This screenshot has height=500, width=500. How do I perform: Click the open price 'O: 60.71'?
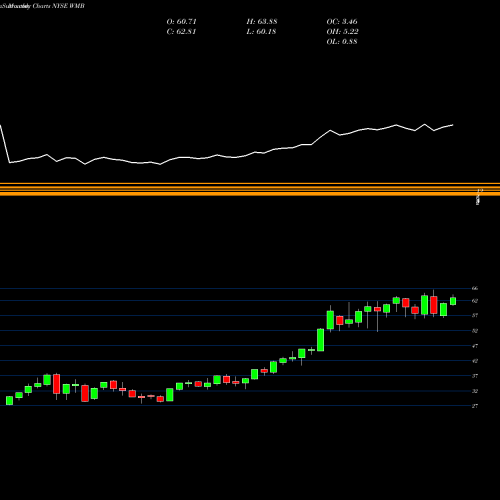pyautogui.click(x=182, y=22)
